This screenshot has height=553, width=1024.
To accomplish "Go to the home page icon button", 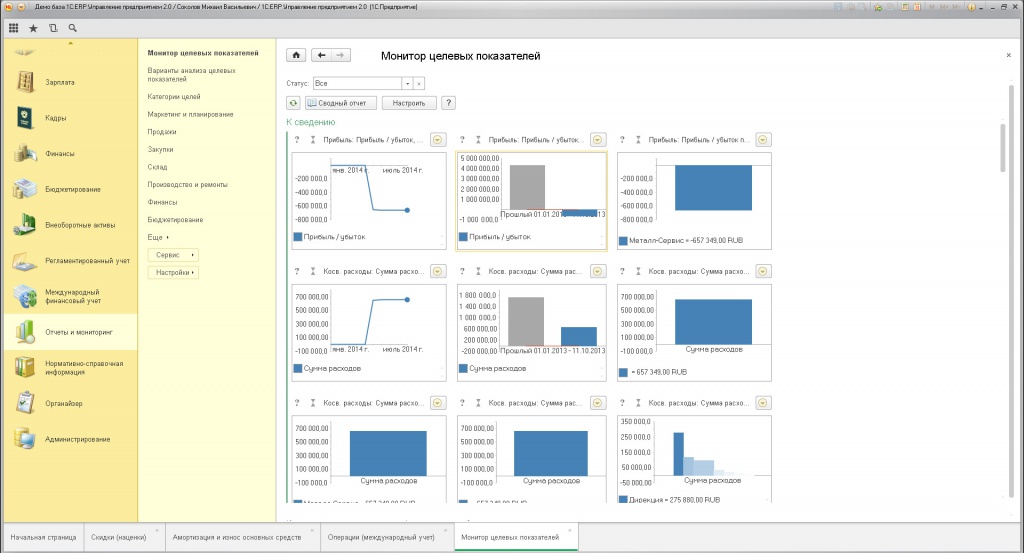I will tap(296, 55).
